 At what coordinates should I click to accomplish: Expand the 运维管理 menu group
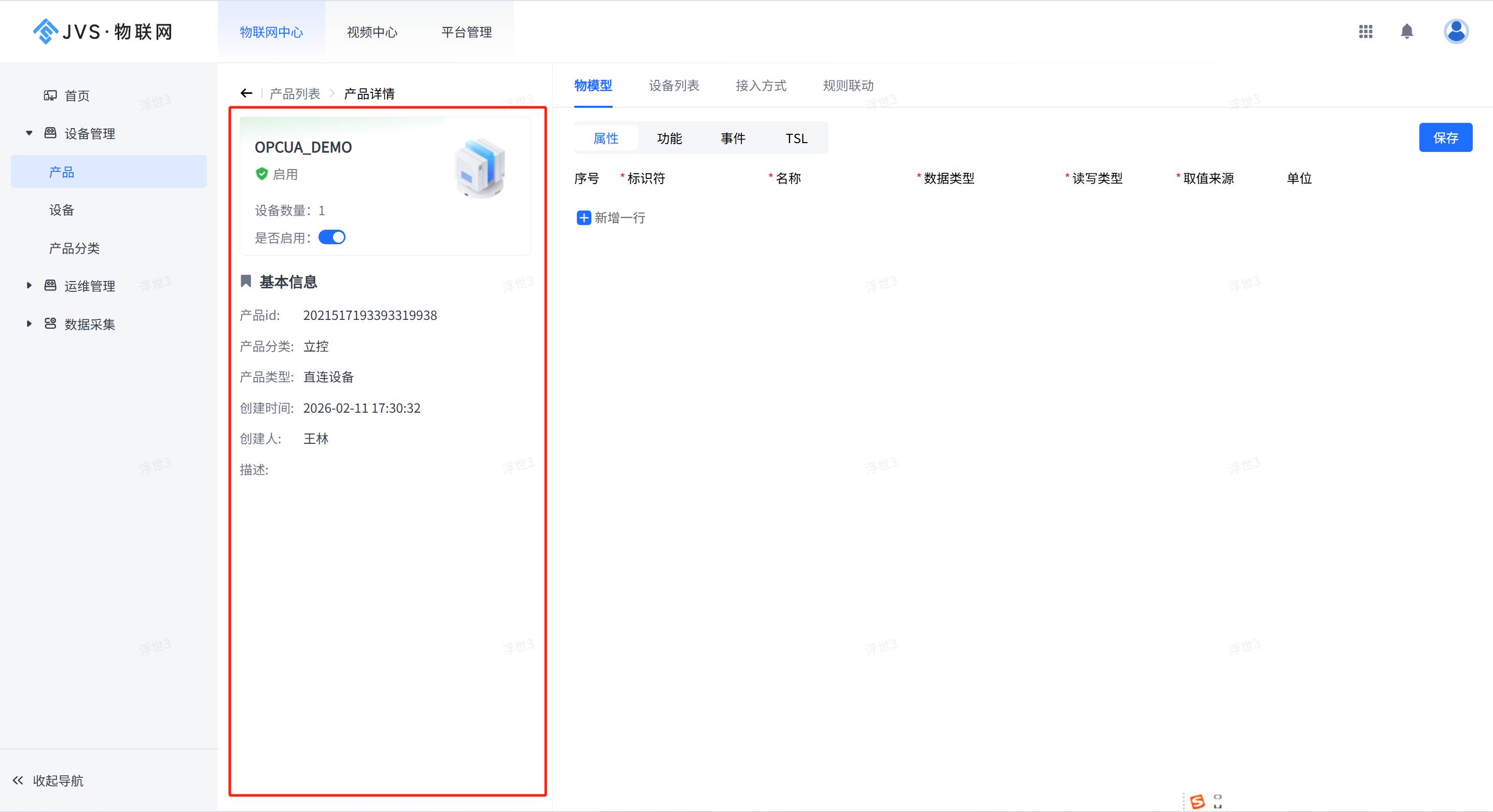coord(29,286)
